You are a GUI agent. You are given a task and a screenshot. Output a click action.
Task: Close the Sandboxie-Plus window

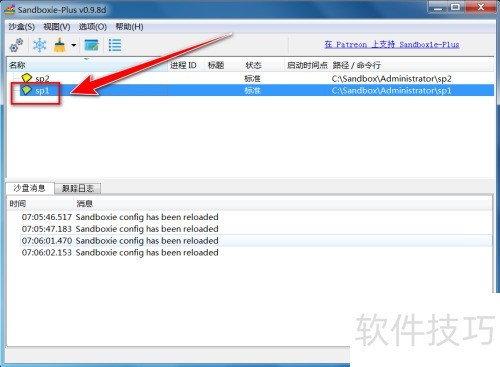(x=480, y=7)
